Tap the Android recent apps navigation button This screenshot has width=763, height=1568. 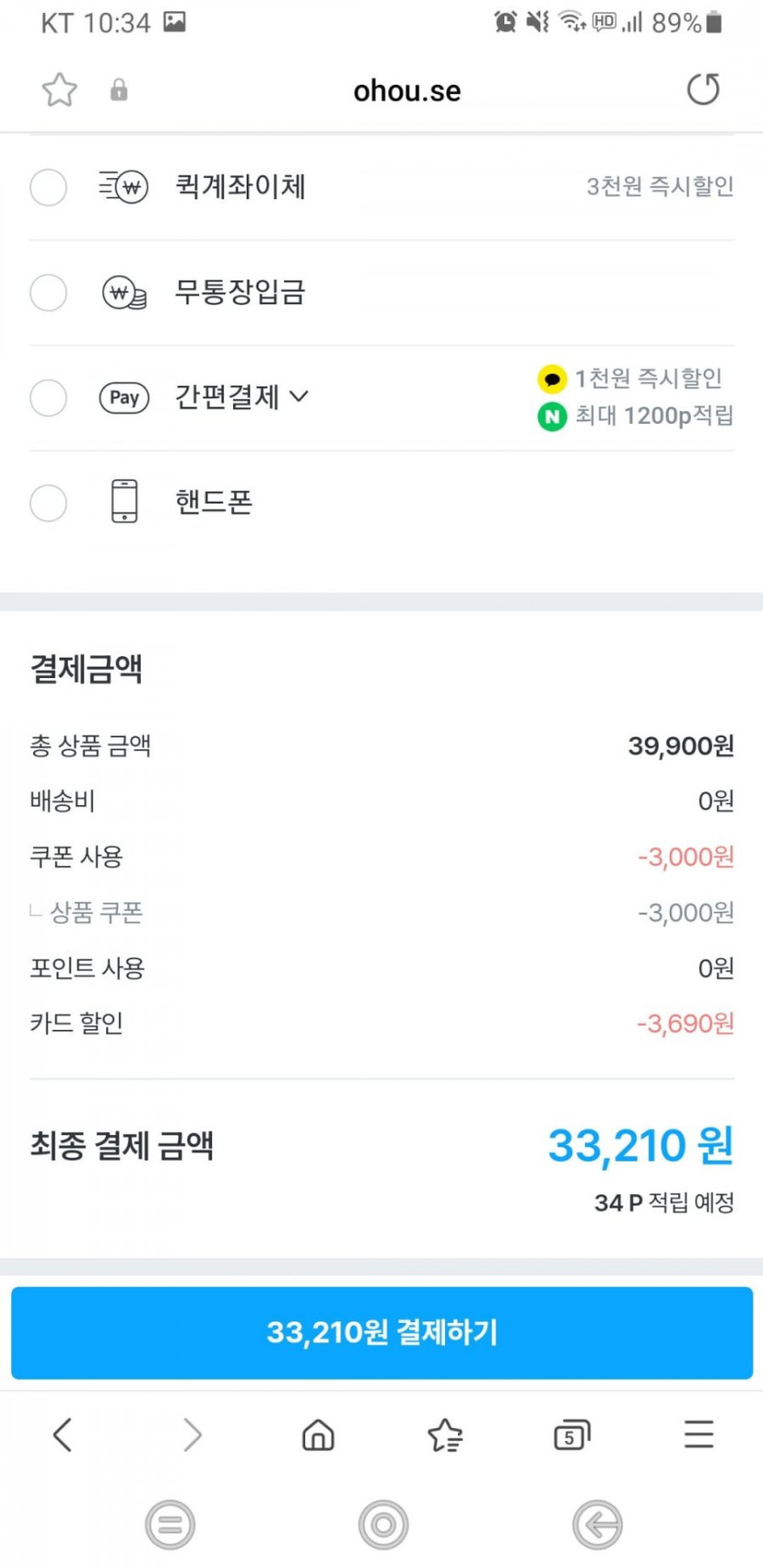coord(170,1524)
